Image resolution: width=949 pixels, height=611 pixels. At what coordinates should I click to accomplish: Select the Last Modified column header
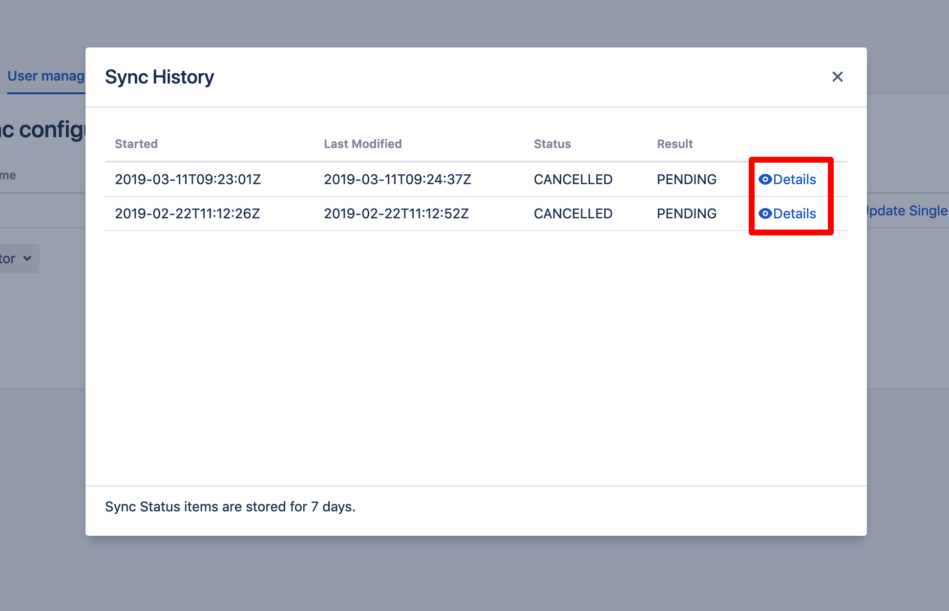point(363,144)
